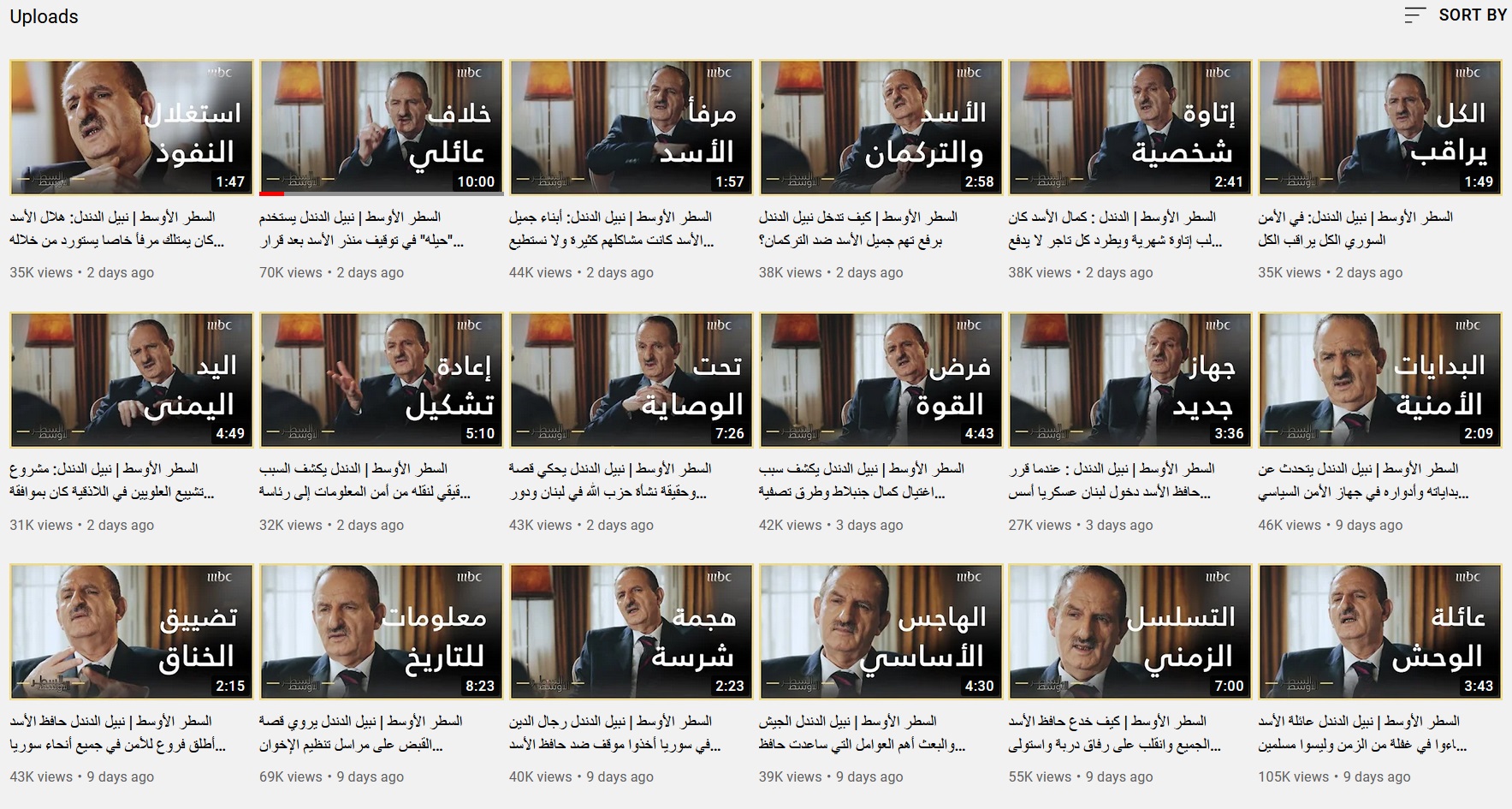Click the red watch progress bar under 10:00 video
1512x809 pixels.
(272, 193)
